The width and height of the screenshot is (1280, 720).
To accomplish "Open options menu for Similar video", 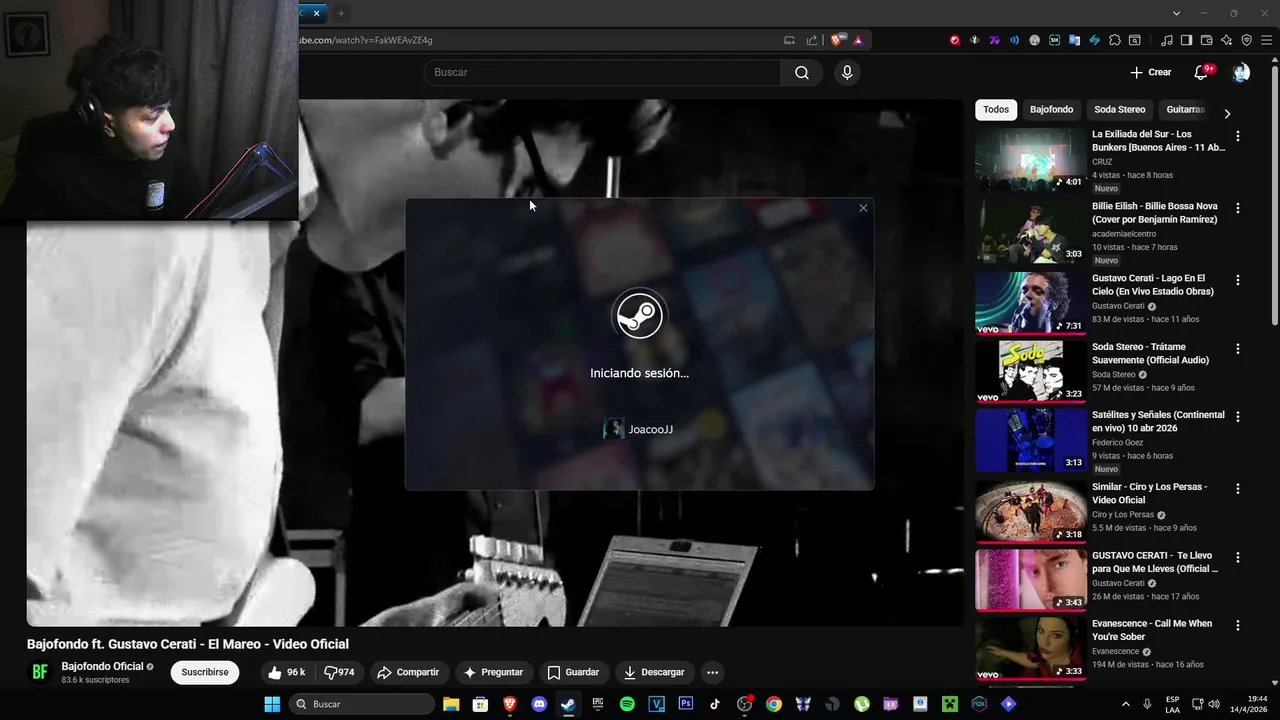I will [1238, 489].
